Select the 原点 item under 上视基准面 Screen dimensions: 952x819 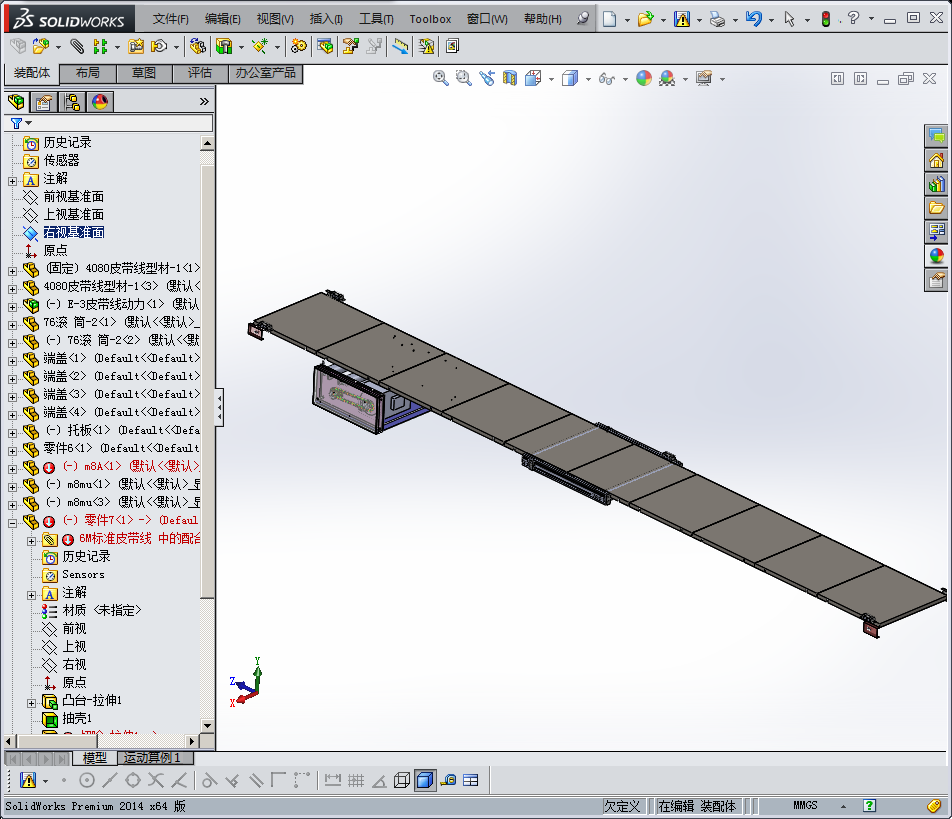(x=55, y=250)
